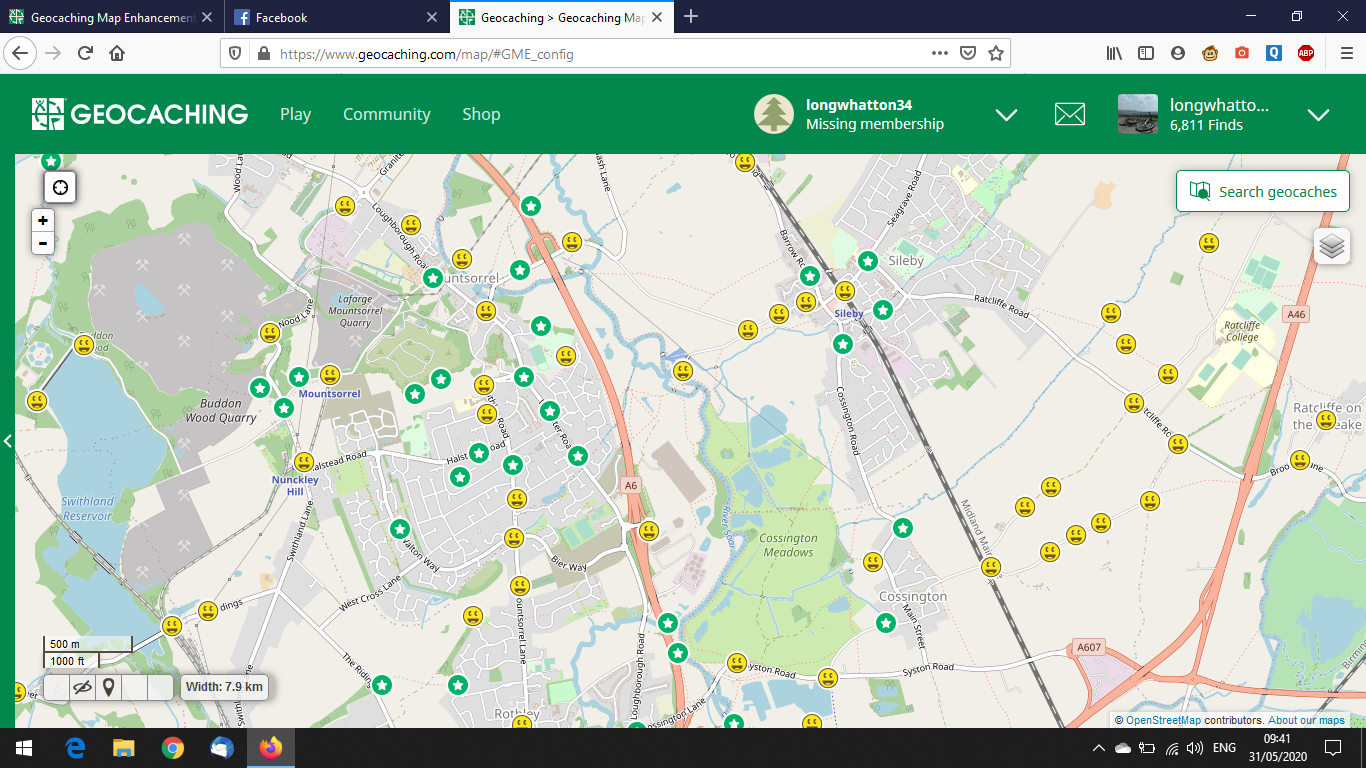The image size is (1366, 768).
Task: Toggle the Firefox sidebar view
Action: pos(1146,53)
